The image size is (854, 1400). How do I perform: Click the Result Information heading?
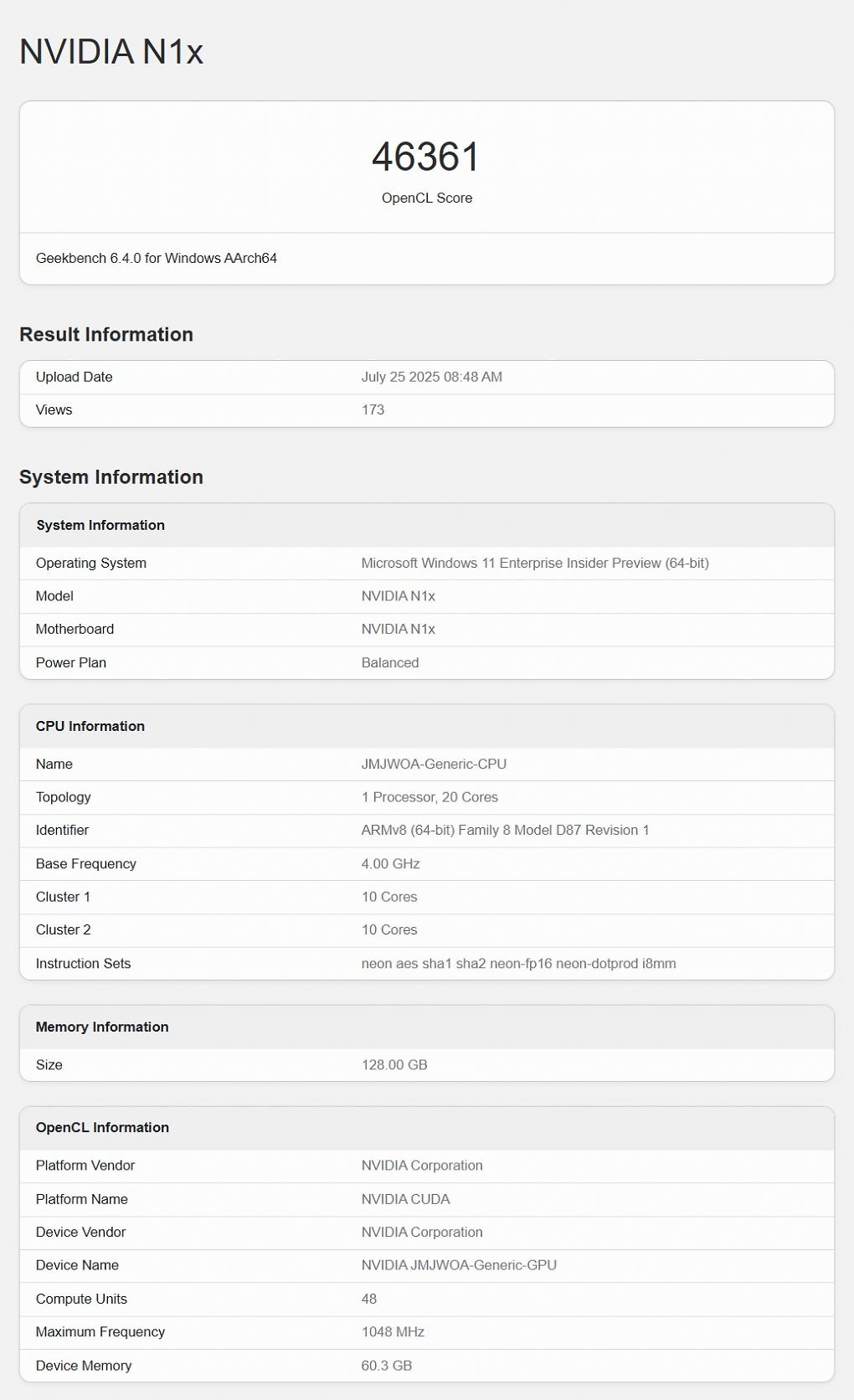click(x=106, y=334)
